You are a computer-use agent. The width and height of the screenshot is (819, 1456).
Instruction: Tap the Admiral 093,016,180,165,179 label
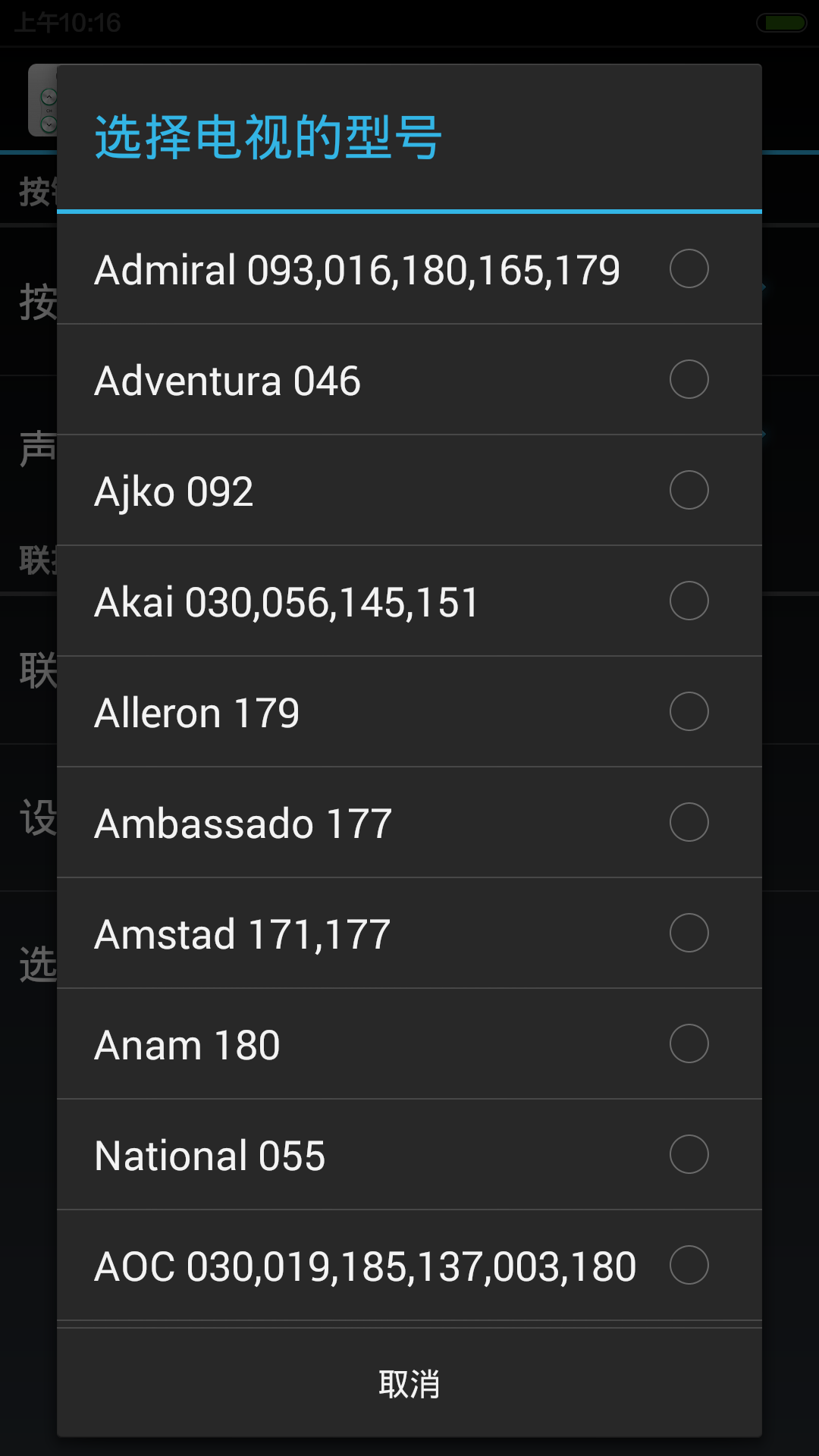coord(357,271)
